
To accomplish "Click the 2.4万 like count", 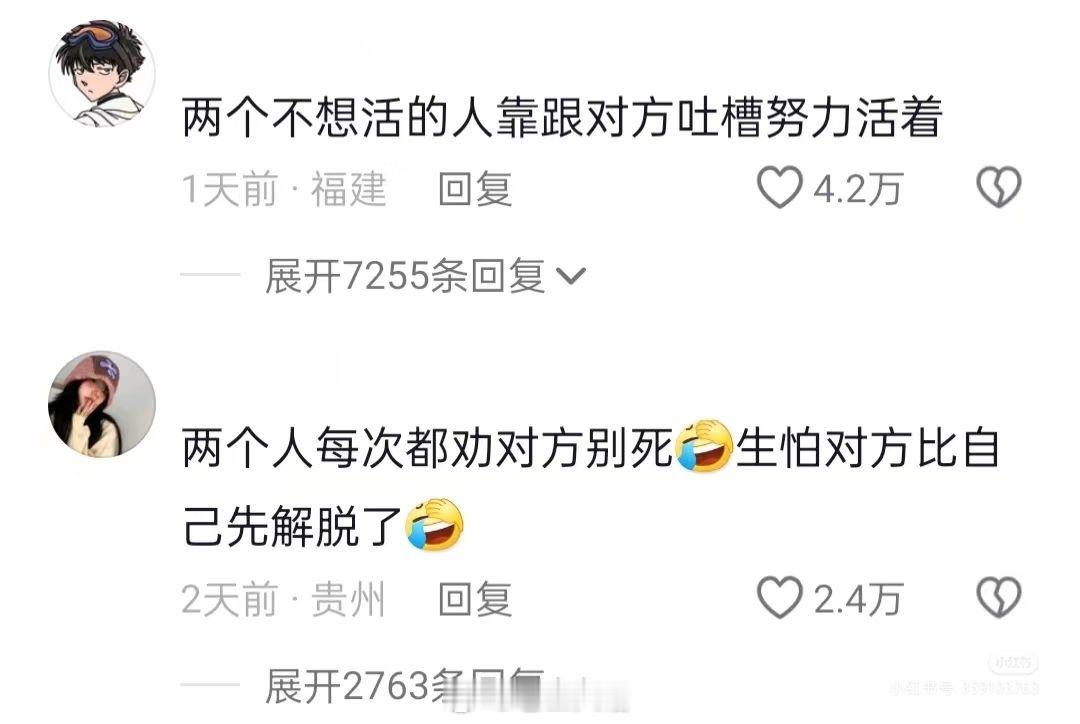I will [858, 599].
